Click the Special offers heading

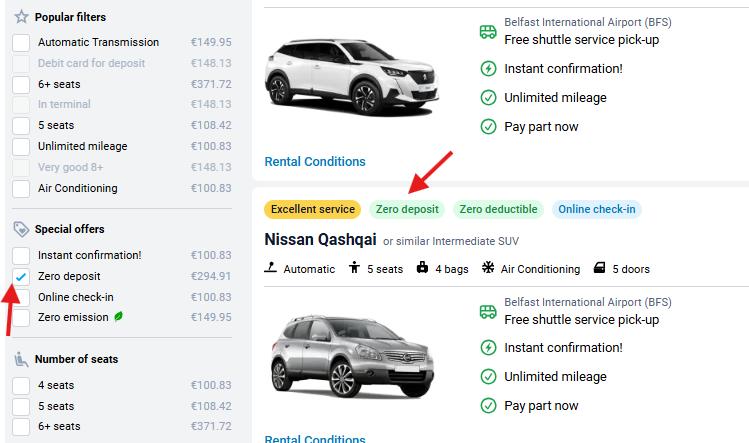coord(69,229)
